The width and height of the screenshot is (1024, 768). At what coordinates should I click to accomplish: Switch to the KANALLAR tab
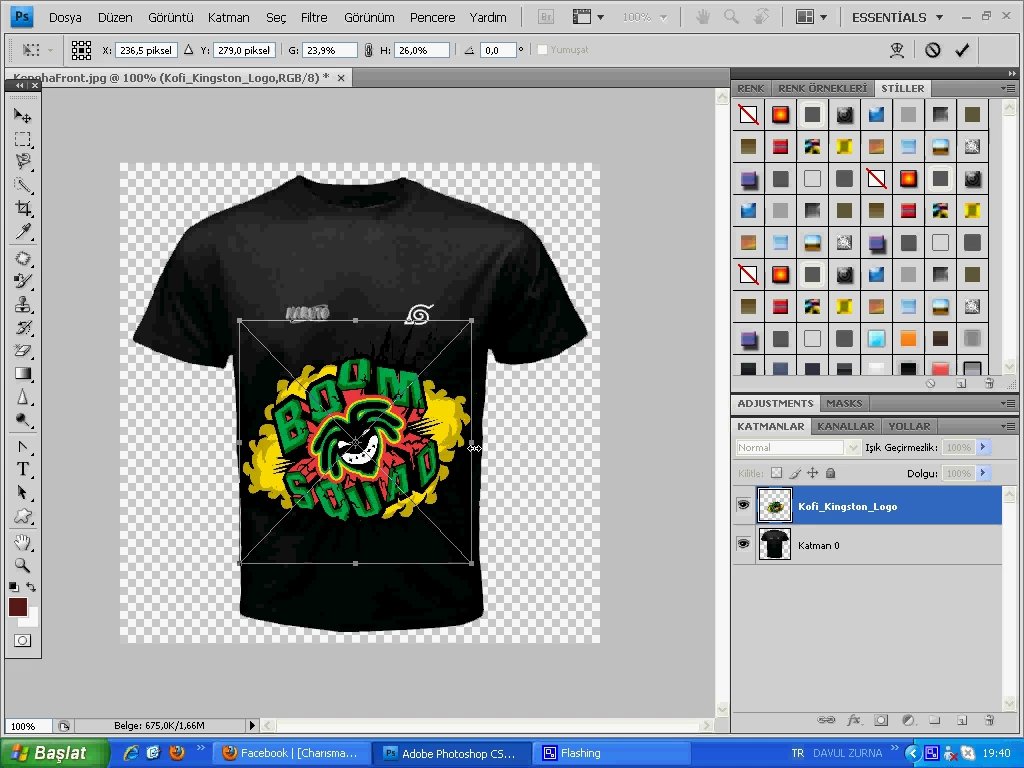pos(846,426)
